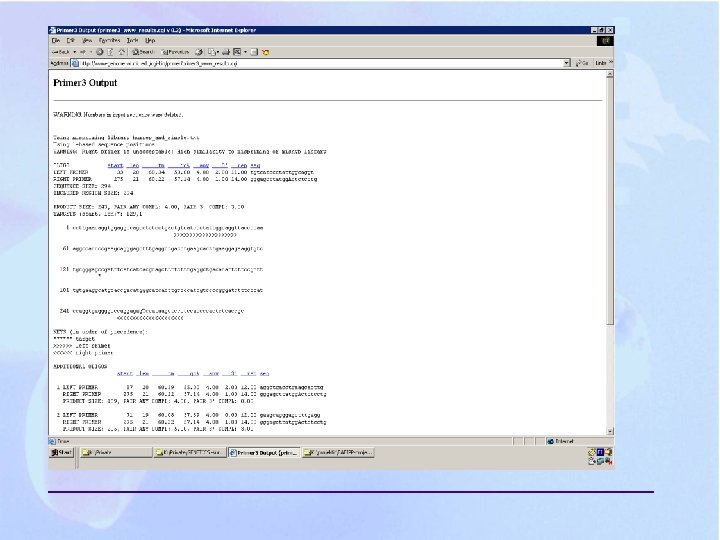Click the Internet Explorer logo throbber
The width and height of the screenshot is (720, 540).
605,41
